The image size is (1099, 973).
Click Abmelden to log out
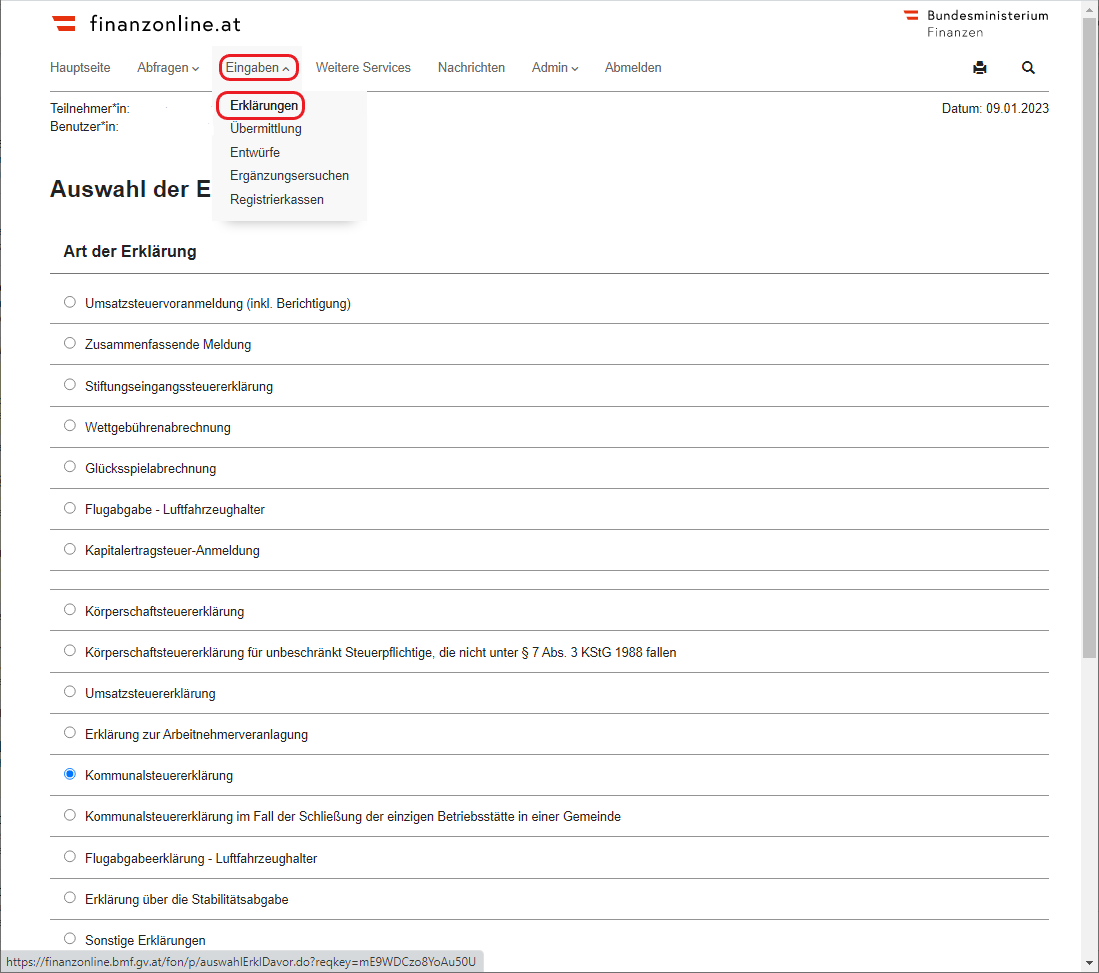[633, 68]
